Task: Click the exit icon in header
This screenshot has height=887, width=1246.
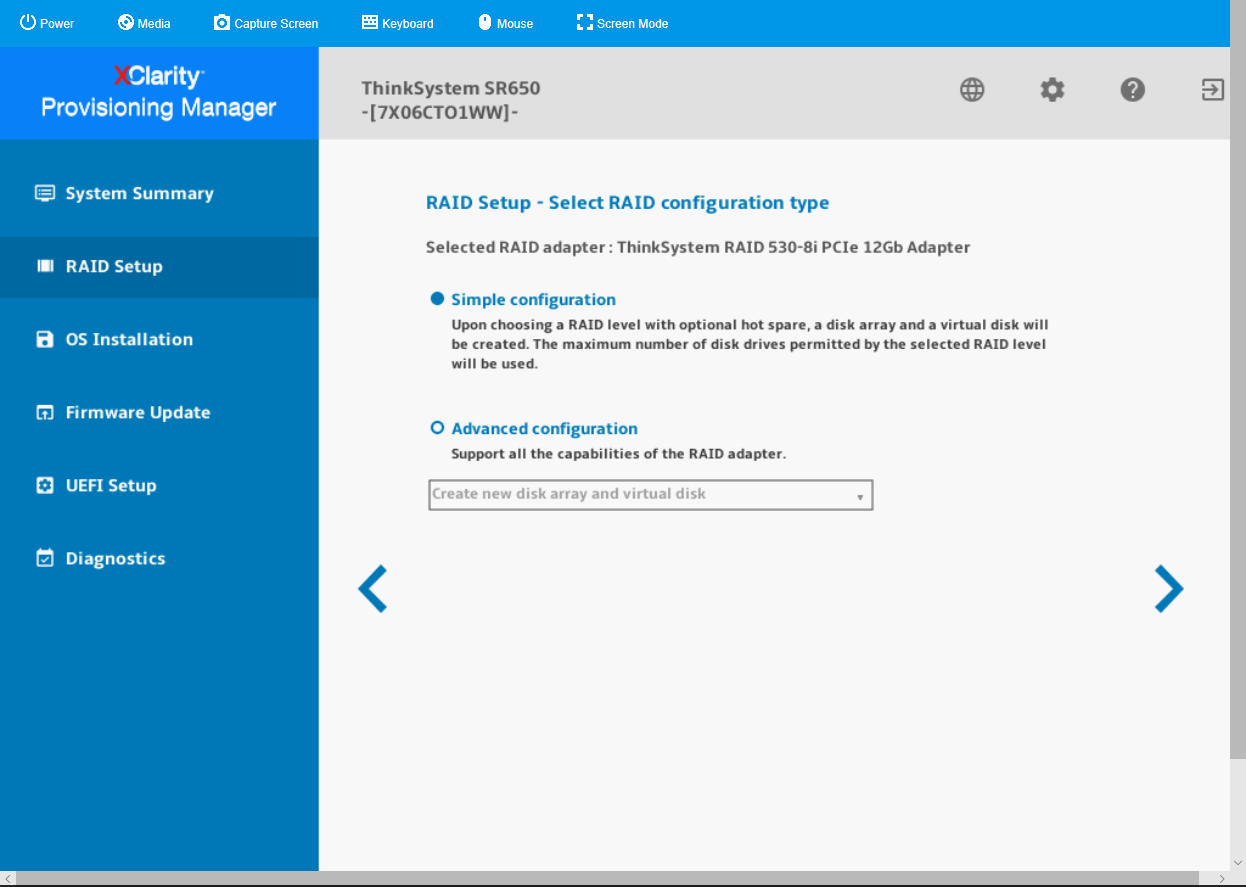Action: pos(1212,90)
